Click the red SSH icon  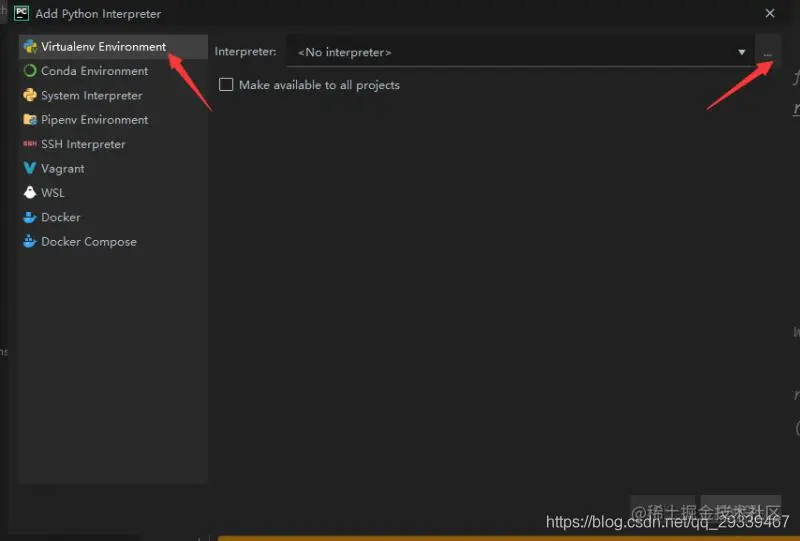30,144
